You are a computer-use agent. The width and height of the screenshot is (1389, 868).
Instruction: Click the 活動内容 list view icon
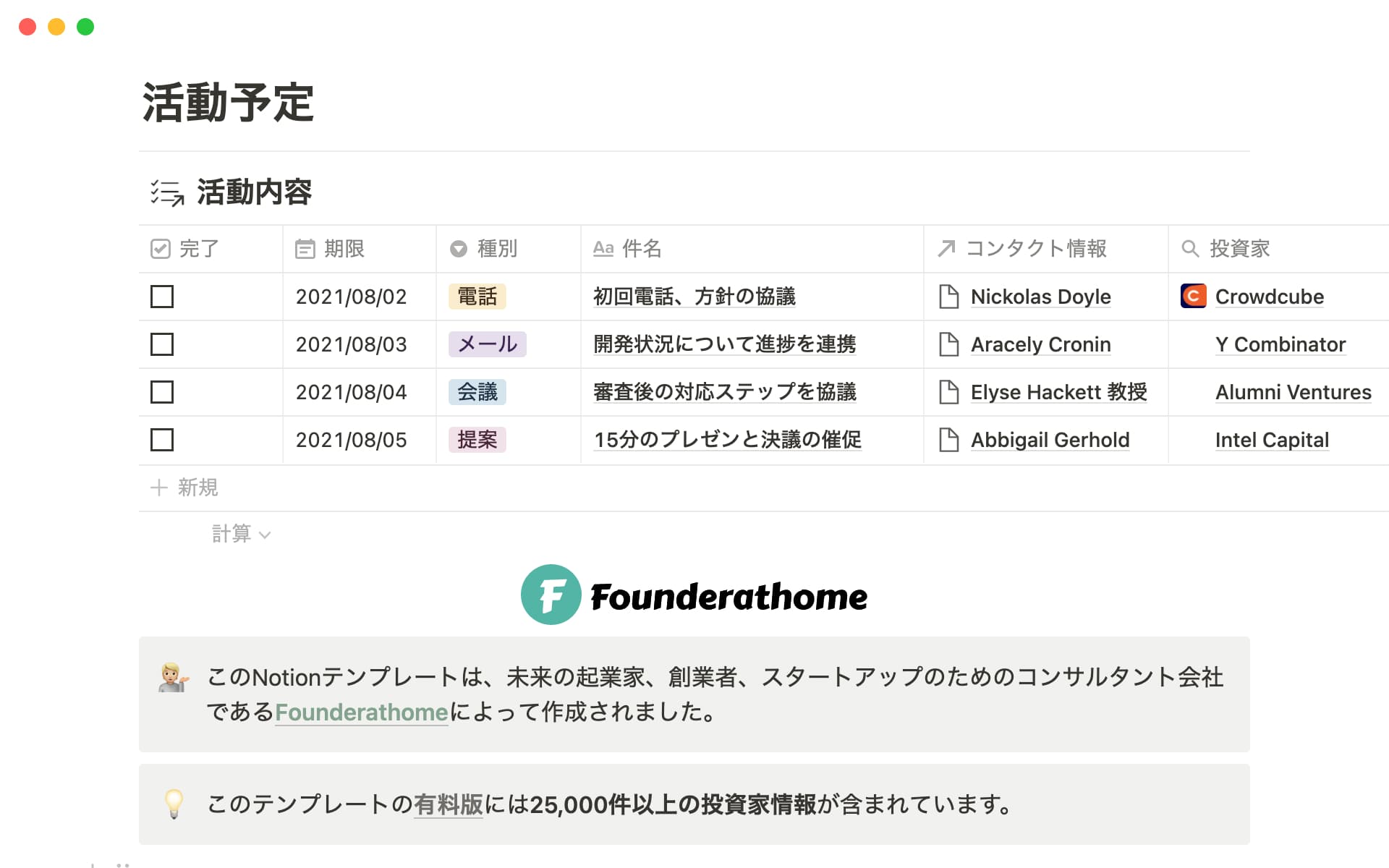(x=167, y=193)
